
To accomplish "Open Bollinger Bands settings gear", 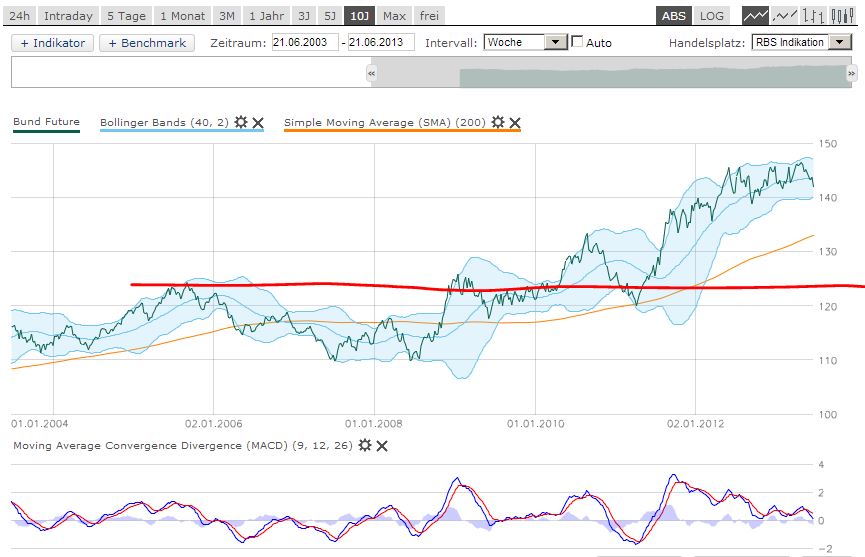I will 241,122.
